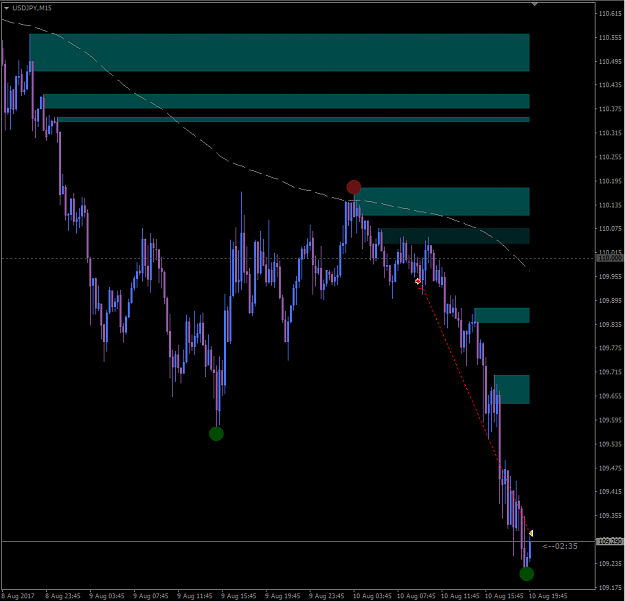Viewport: 625px width, 601px height.
Task: Click the 110.135 price axis label
Action: tap(610, 205)
